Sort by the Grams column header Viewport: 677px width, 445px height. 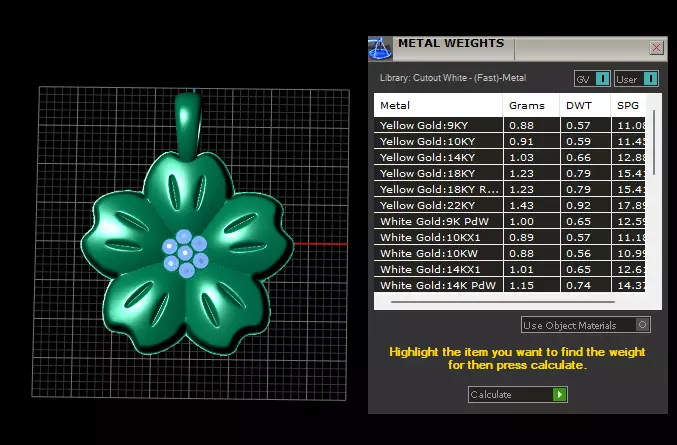pyautogui.click(x=531, y=105)
